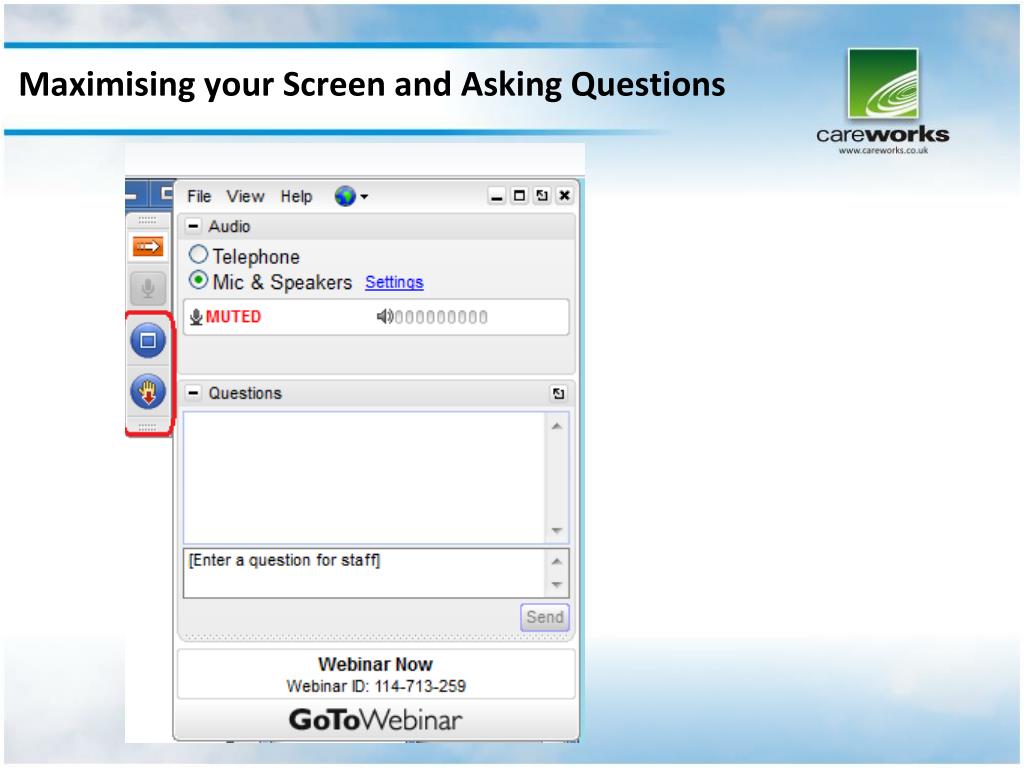Viewport: 1024px width, 768px height.
Task: Click the orange arrow collapse panel button
Action: click(x=148, y=246)
